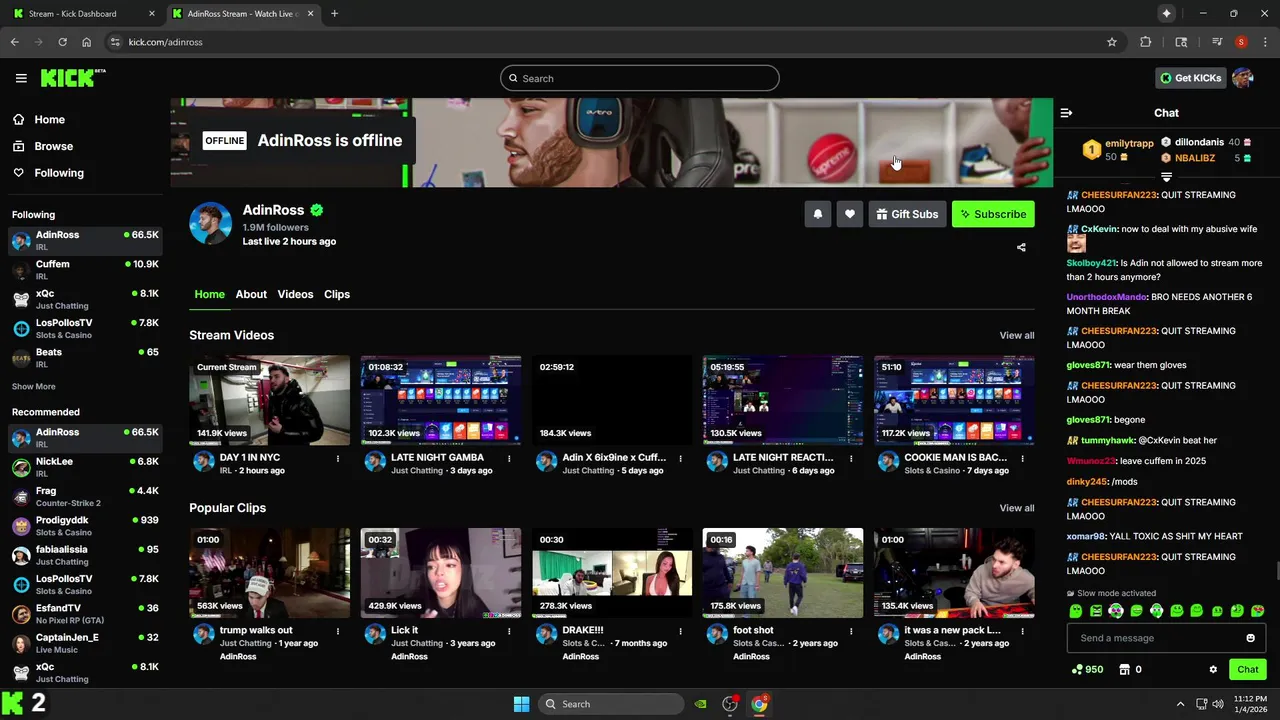Viewport: 1280px width, 720px height.
Task: Open the hamburger sidebar menu
Action: (x=21, y=78)
